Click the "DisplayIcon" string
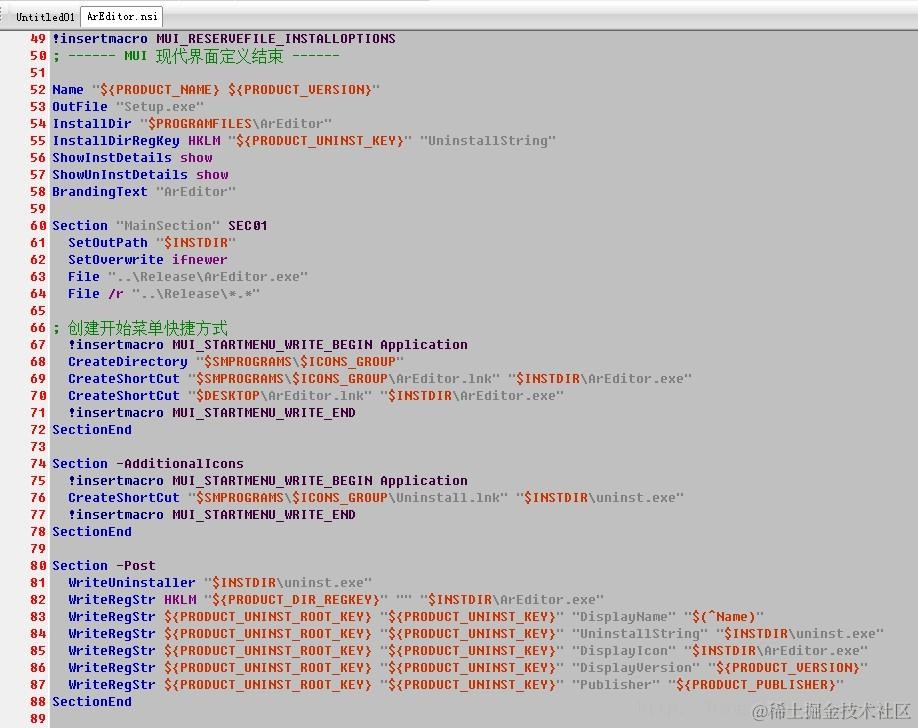Screen dimensions: 918x728 pos(624,650)
